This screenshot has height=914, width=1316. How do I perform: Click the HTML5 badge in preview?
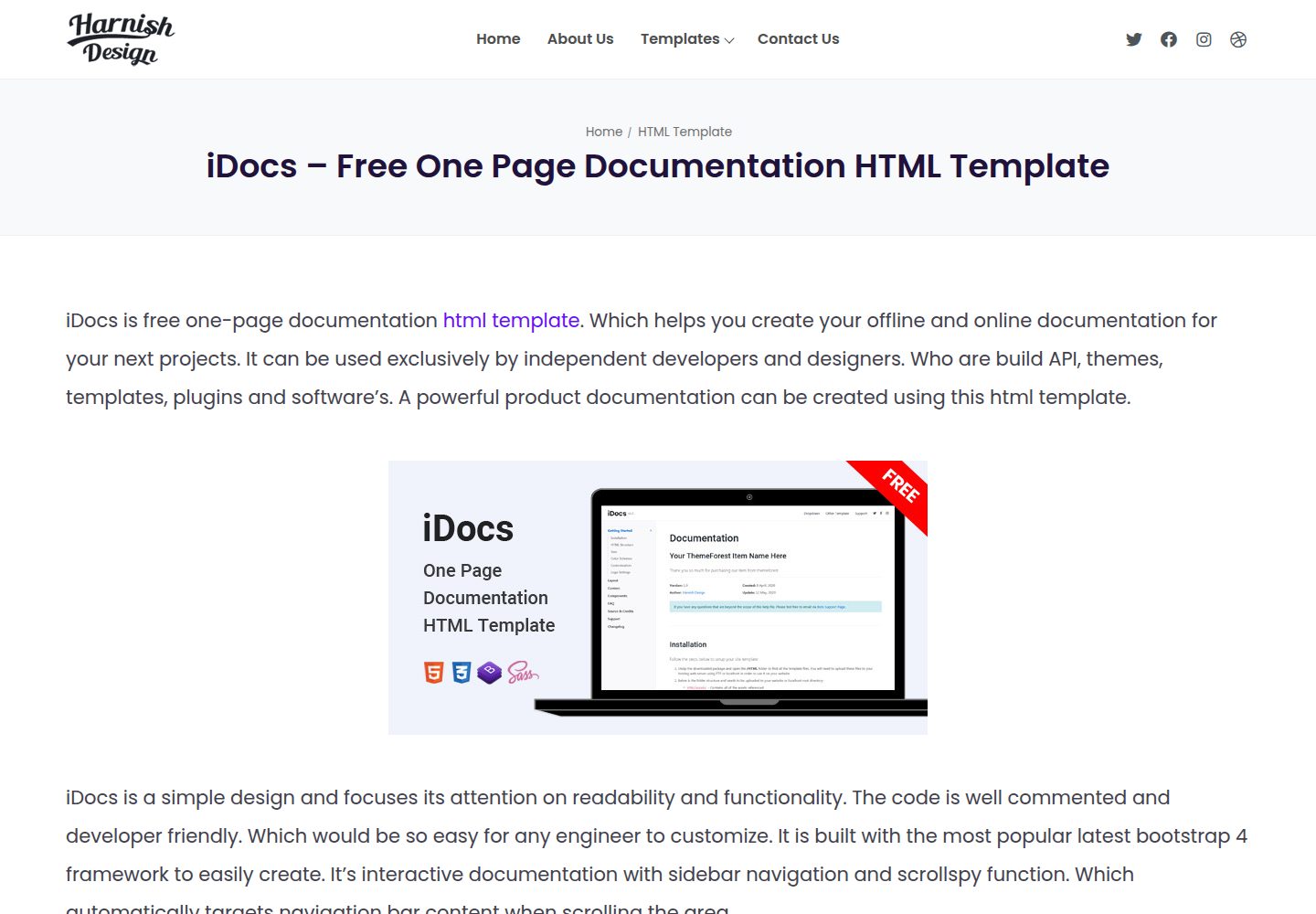[x=434, y=673]
